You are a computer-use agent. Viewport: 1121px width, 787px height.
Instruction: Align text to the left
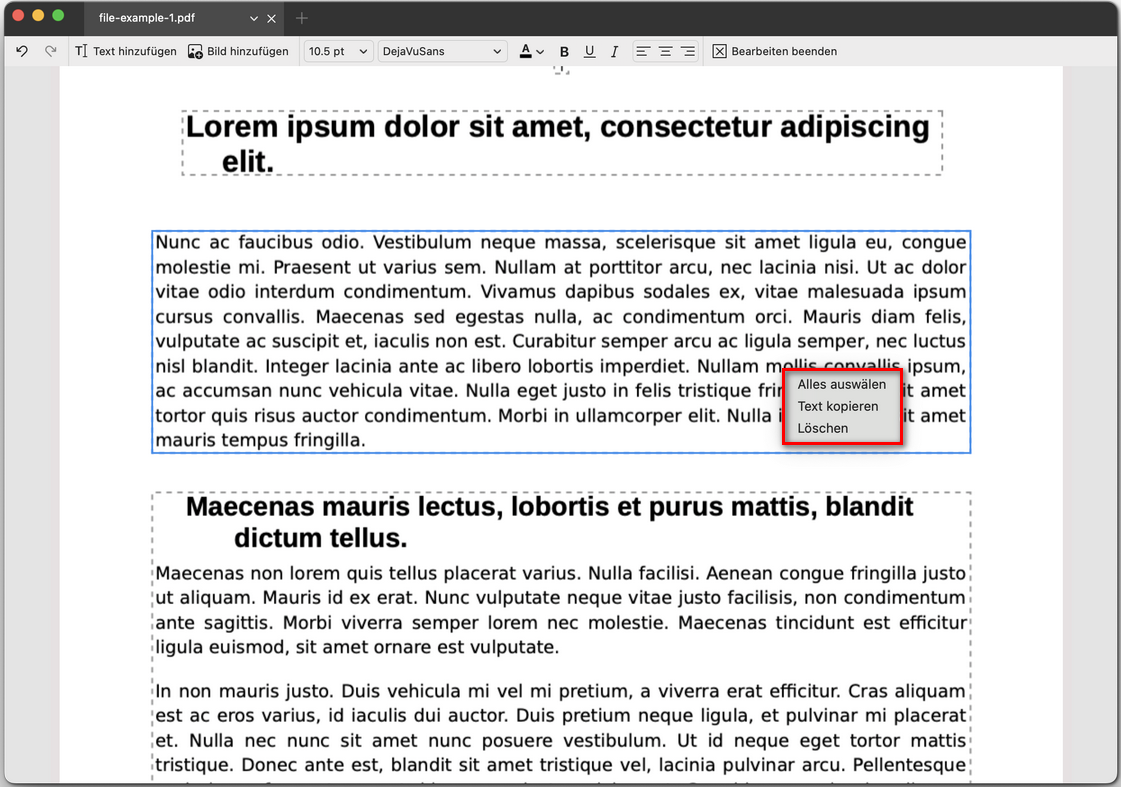click(x=643, y=51)
